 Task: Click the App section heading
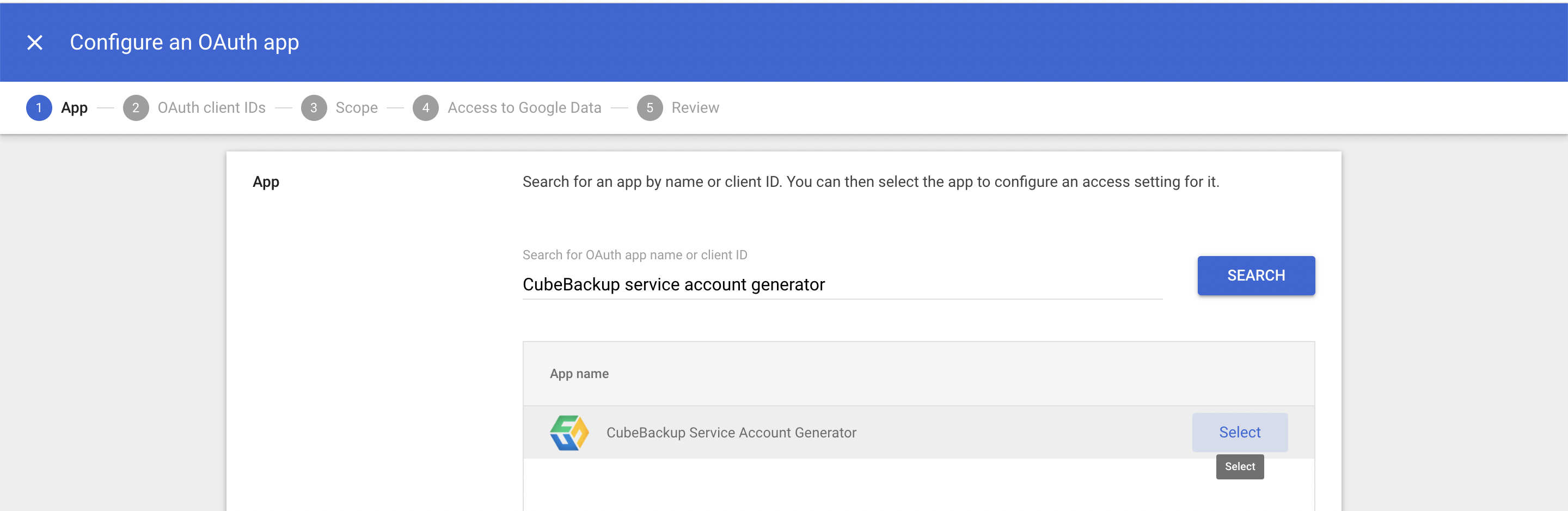click(266, 182)
